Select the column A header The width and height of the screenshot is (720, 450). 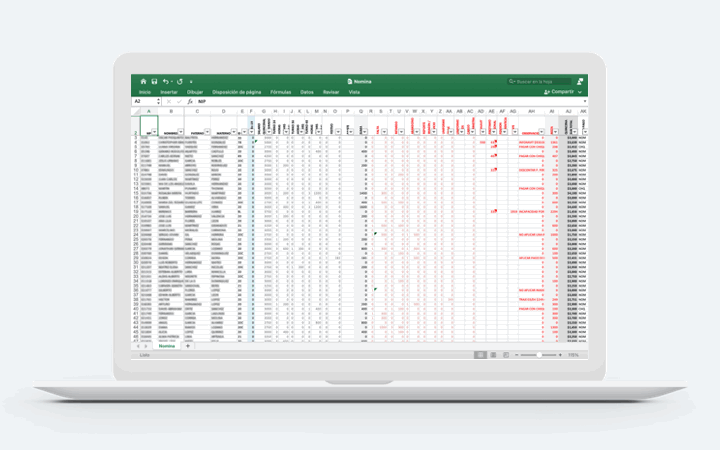[149, 112]
